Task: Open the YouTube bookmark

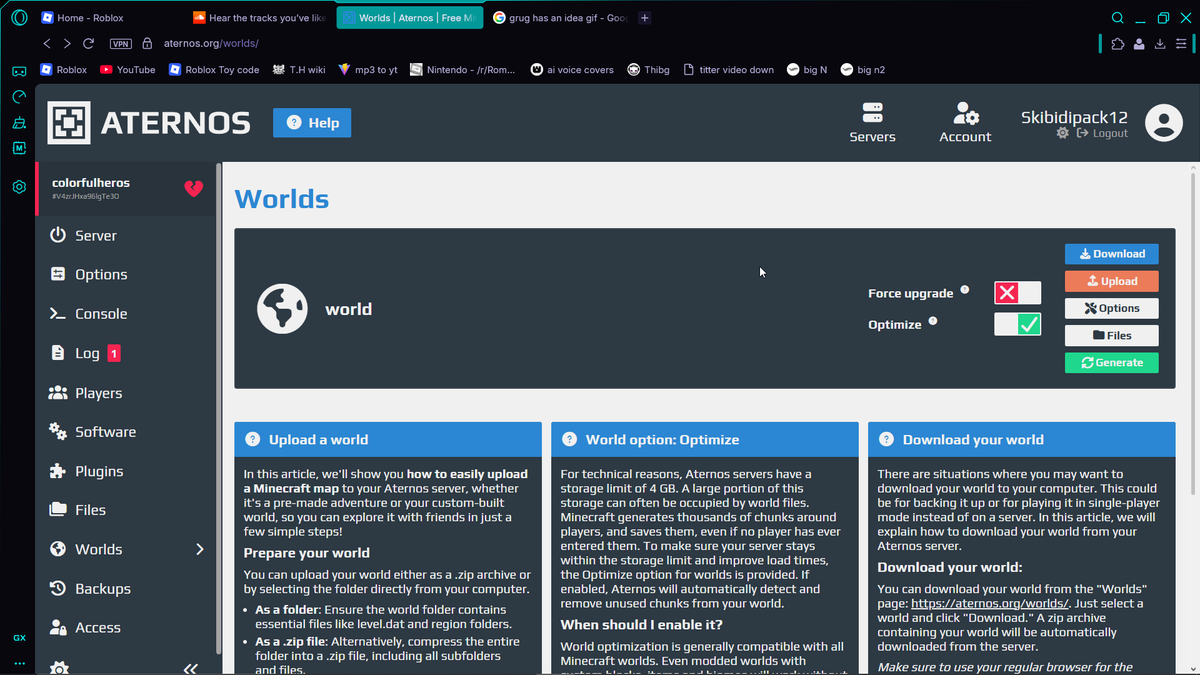Action: (x=127, y=70)
